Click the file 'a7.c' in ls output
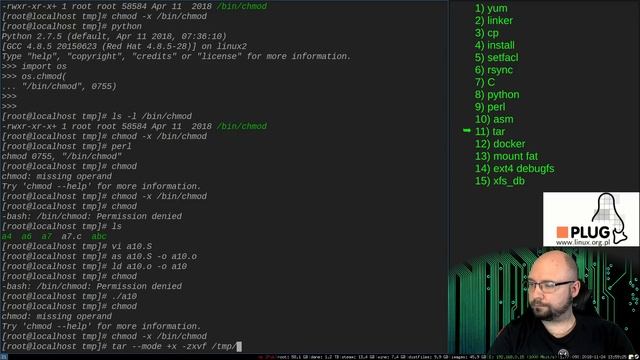 click(71, 236)
